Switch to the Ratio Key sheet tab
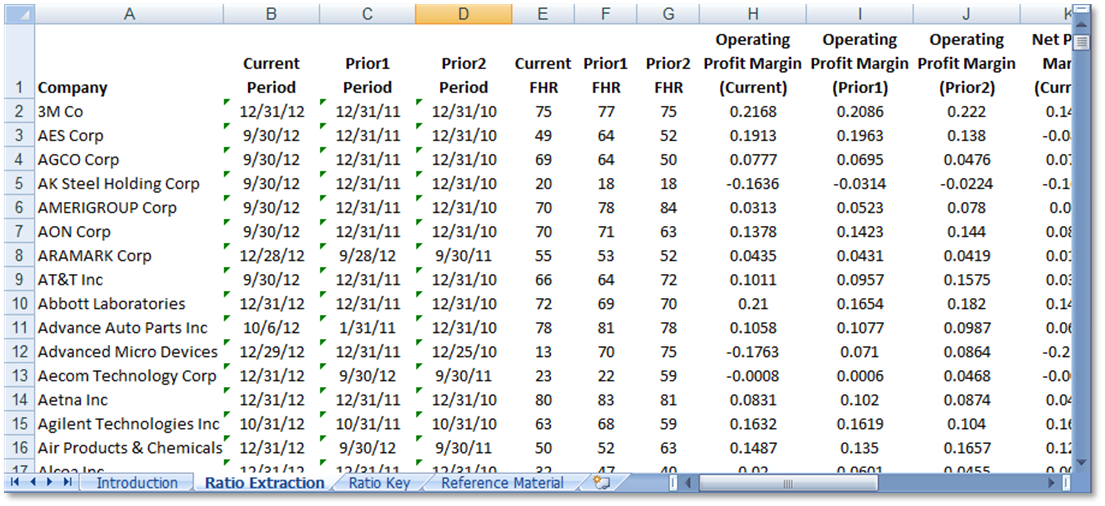The image size is (1105, 506). point(379,483)
